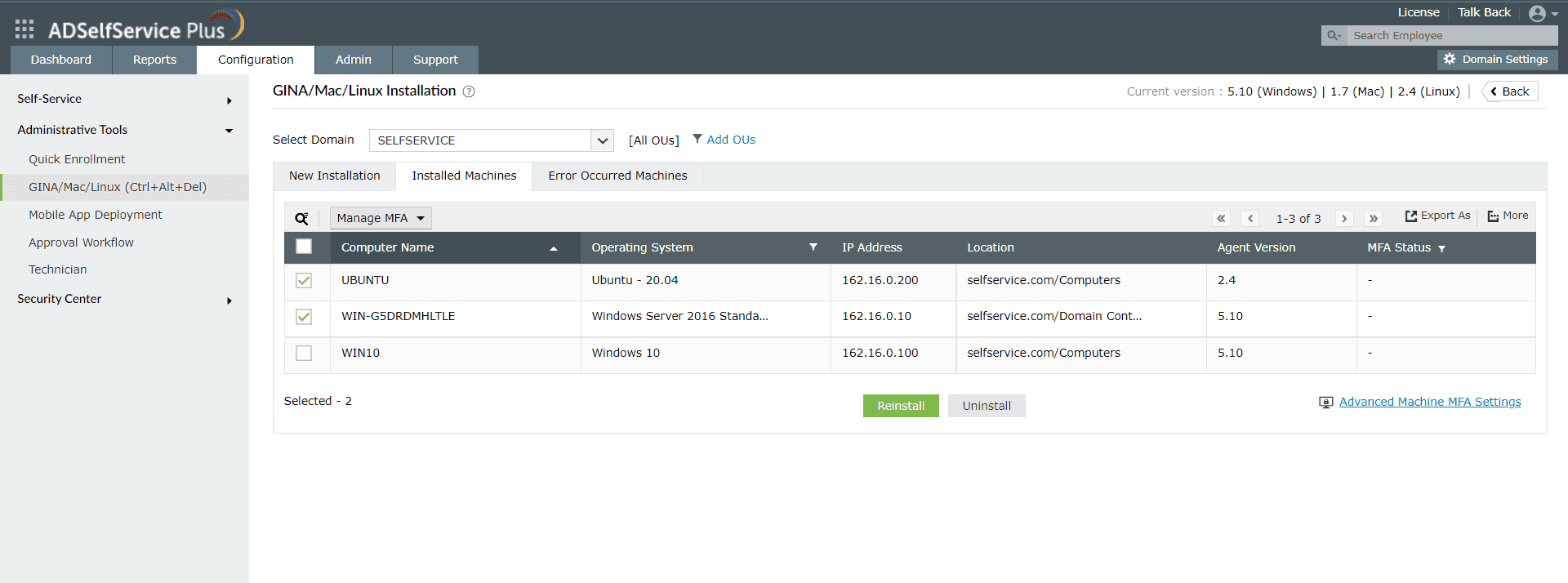The height and width of the screenshot is (583, 1568).
Task: Open the Select Domain SELFSERVICE dropdown
Action: tap(492, 140)
